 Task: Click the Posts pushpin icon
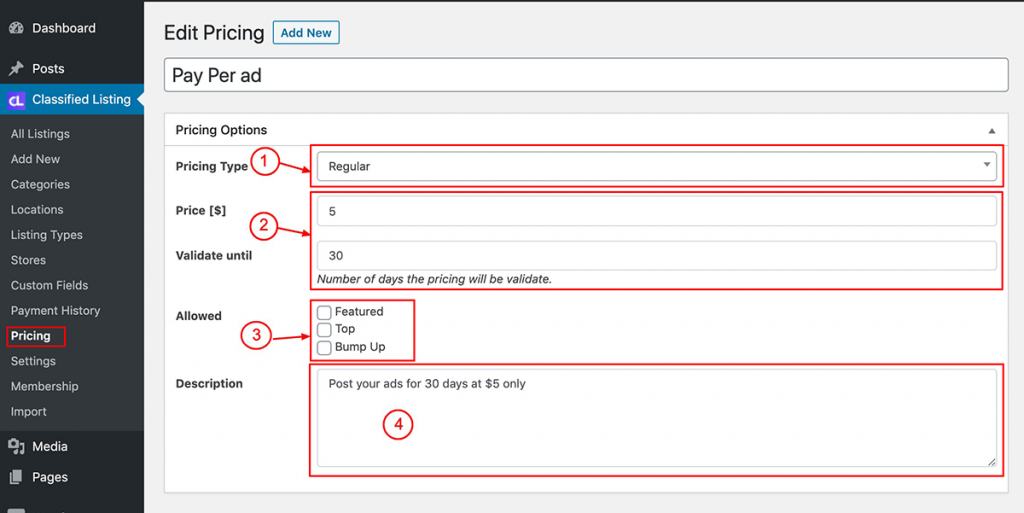pyautogui.click(x=16, y=69)
